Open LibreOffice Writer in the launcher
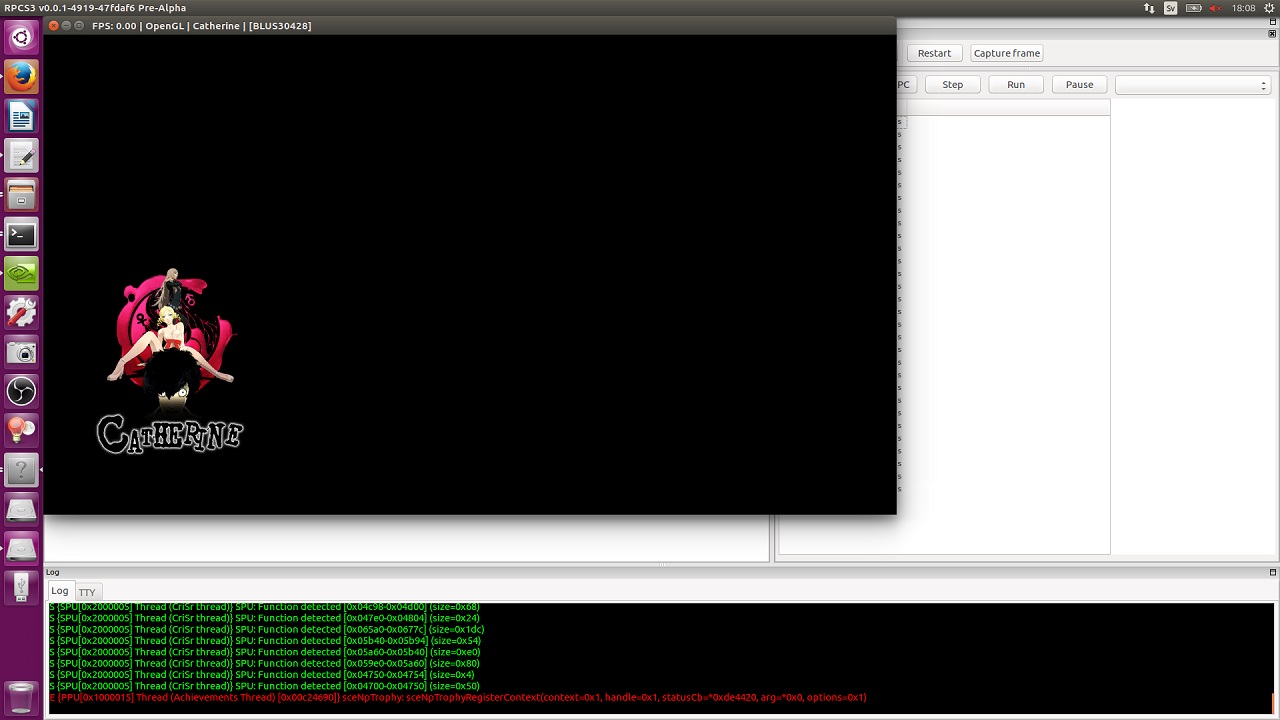1280x720 pixels. pyautogui.click(x=21, y=116)
